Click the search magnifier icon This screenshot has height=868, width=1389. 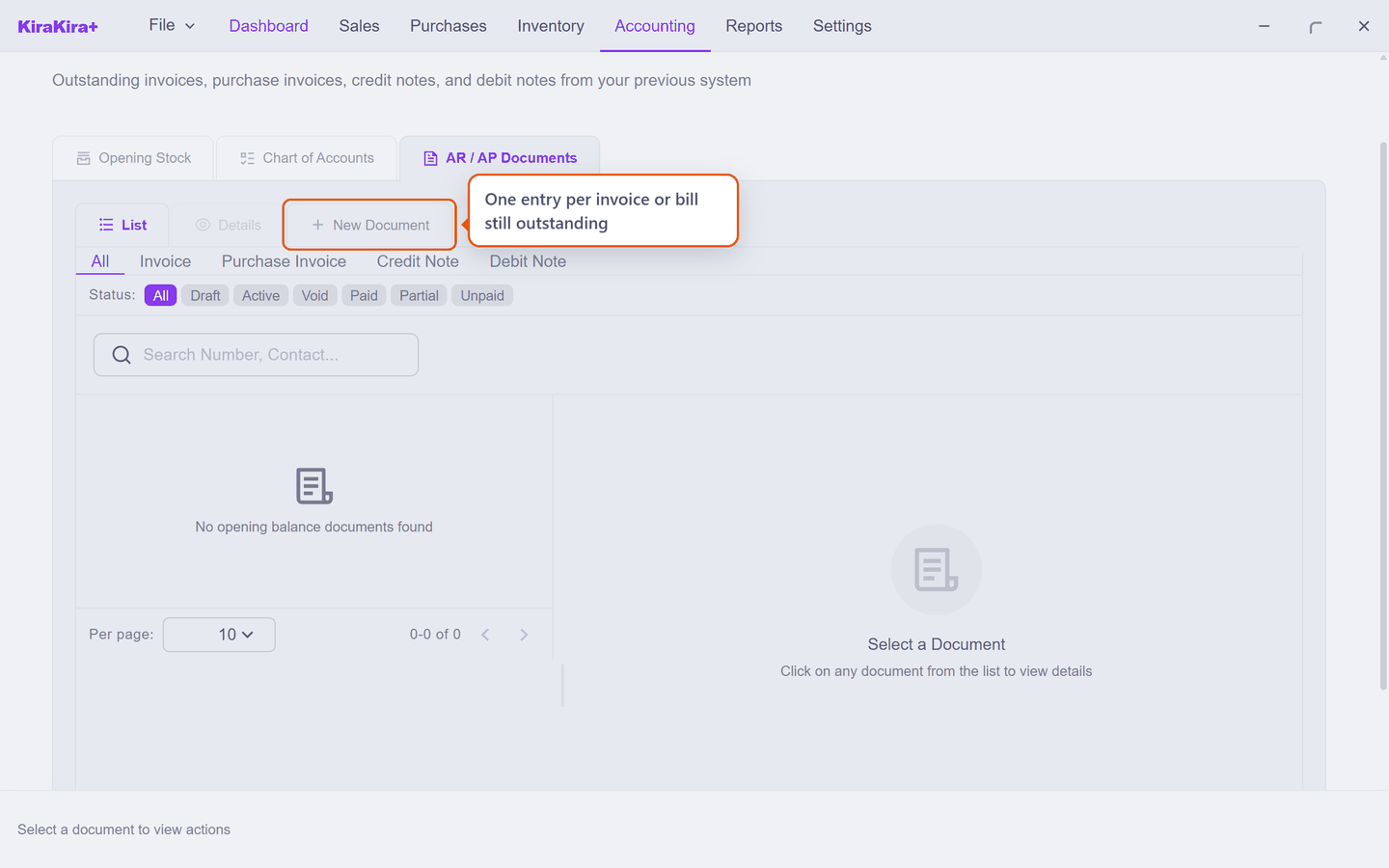122,355
